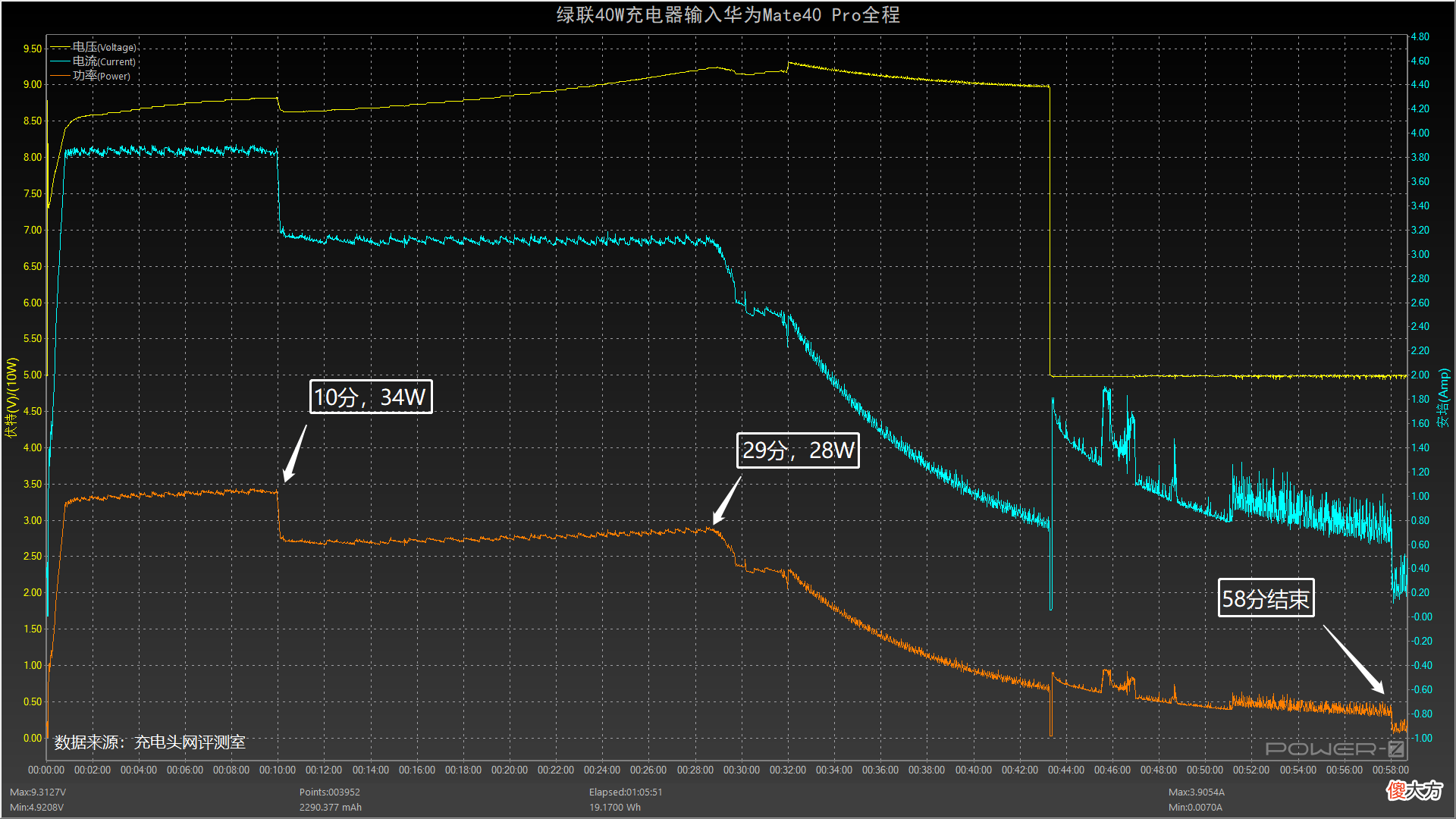Click the 7.50 left axis tick label

tap(33, 194)
